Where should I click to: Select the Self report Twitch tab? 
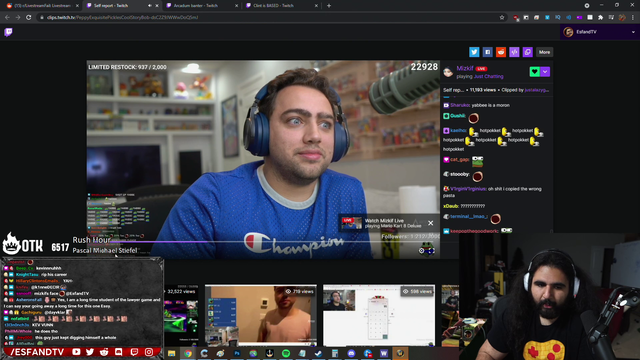[x=111, y=6]
